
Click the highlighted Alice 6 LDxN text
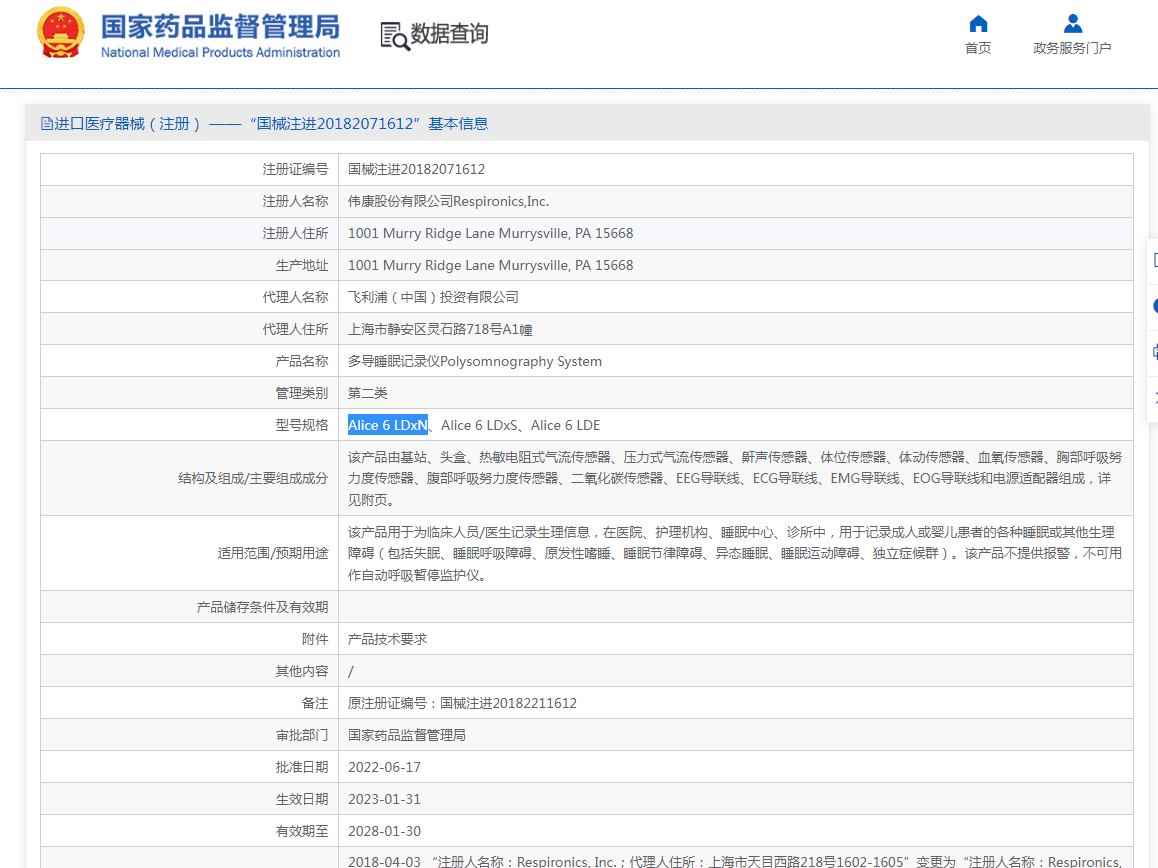(388, 426)
